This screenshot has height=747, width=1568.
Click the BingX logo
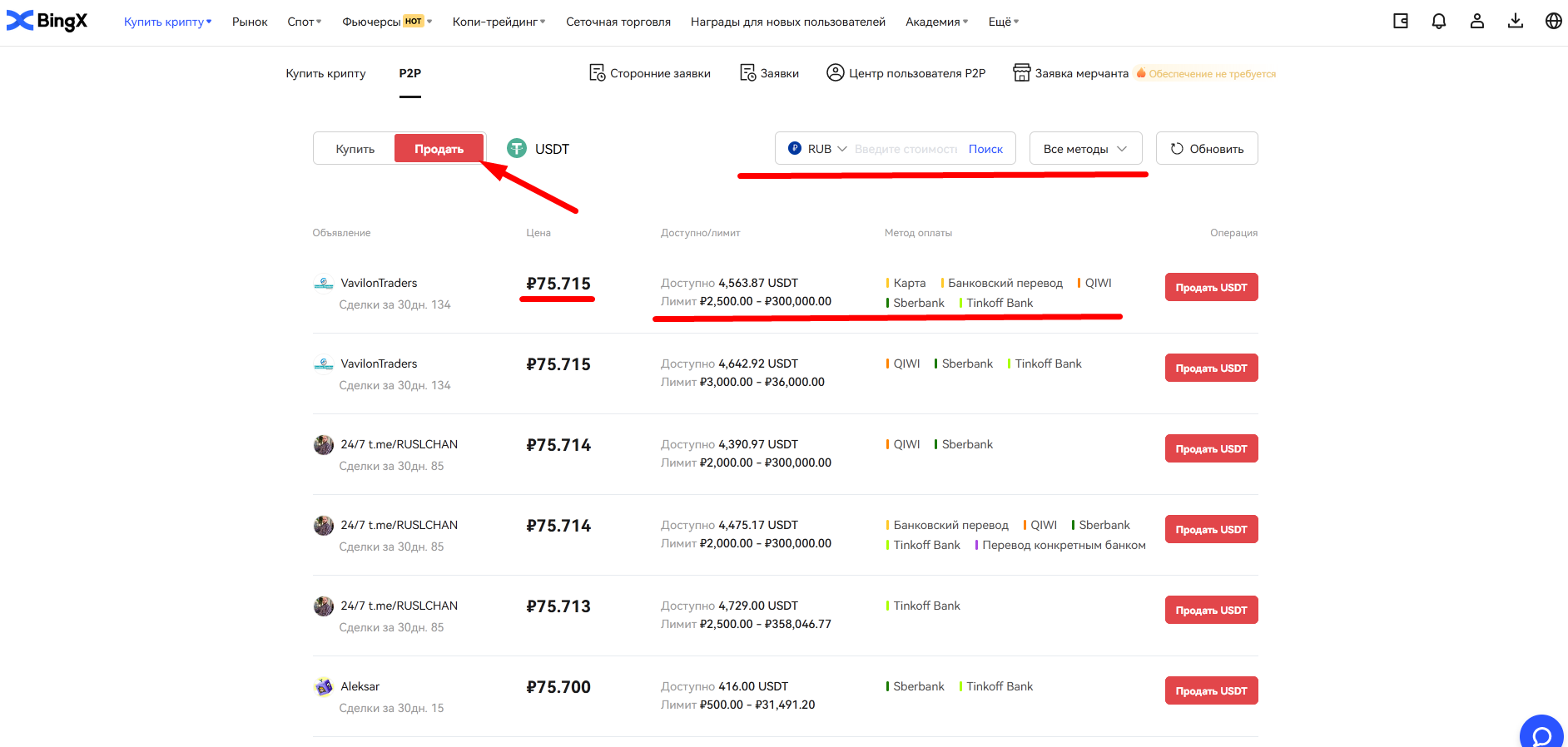(x=47, y=21)
